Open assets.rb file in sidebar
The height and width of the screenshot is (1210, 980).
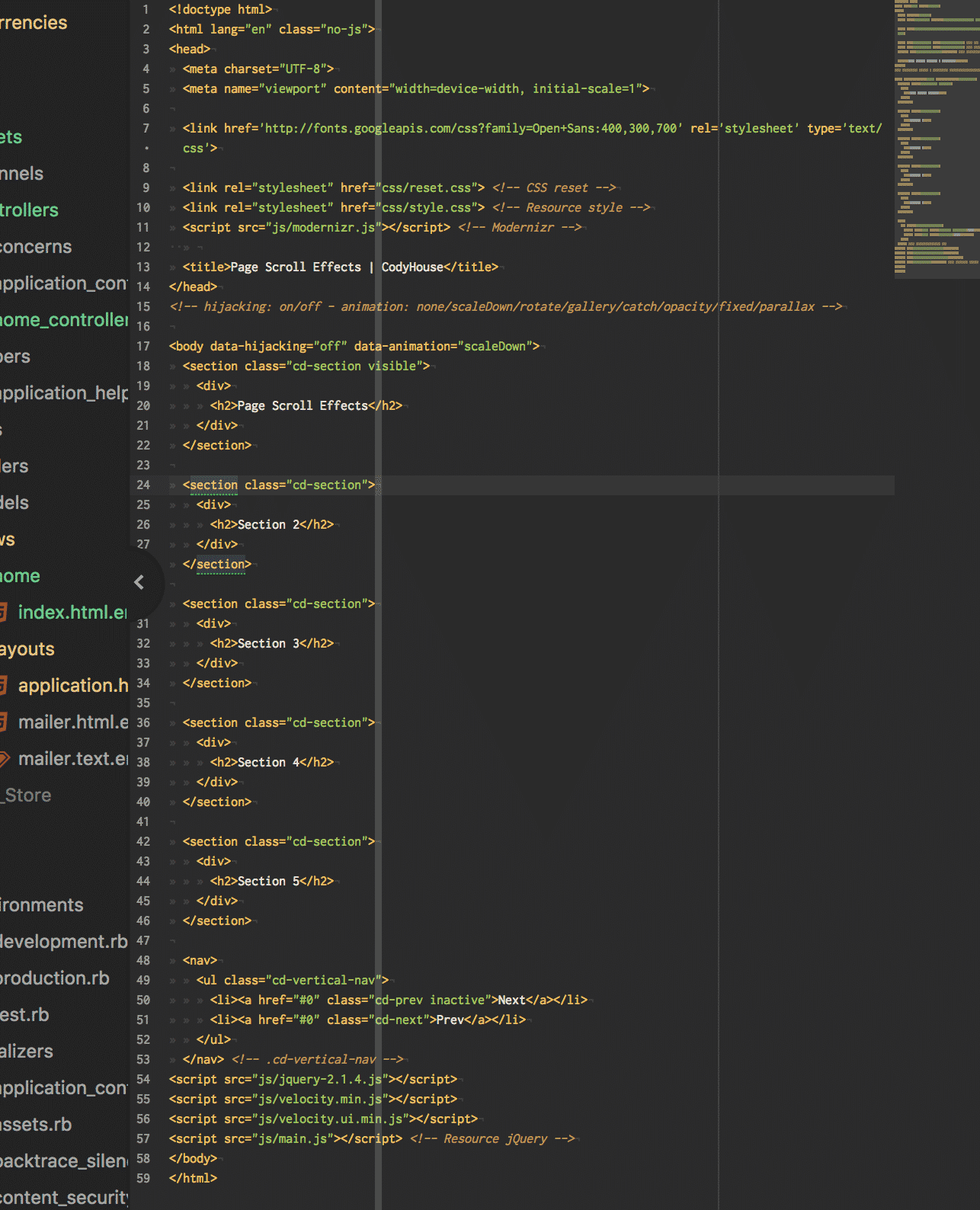[36, 1125]
